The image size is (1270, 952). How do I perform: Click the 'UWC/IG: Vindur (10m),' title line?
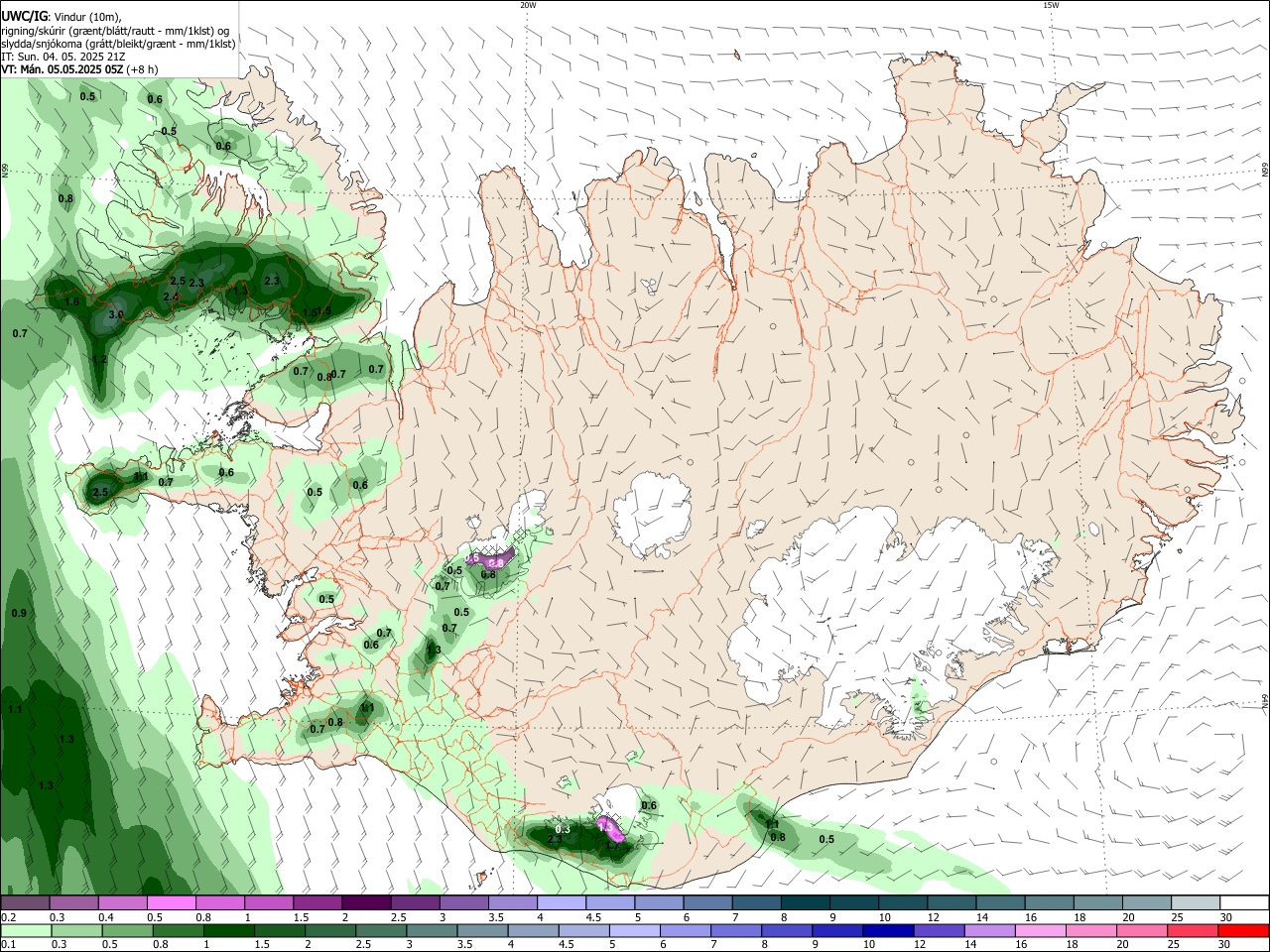61,16
